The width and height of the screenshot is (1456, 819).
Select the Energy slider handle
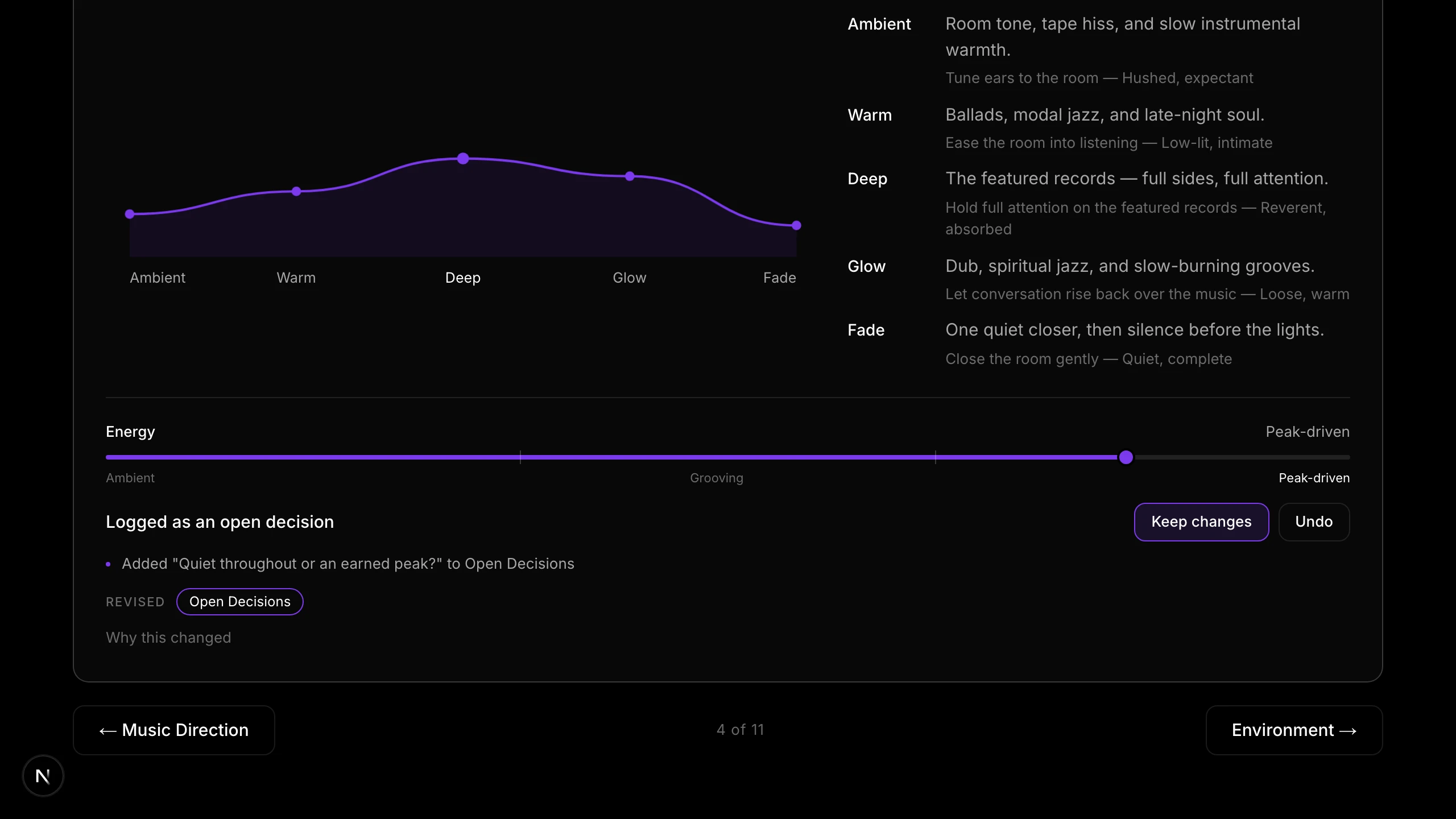[x=1126, y=457]
